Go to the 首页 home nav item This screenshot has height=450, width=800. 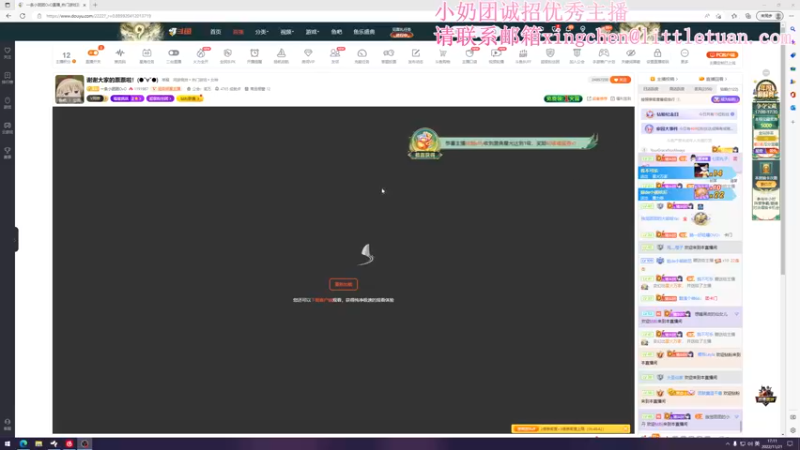pos(215,32)
